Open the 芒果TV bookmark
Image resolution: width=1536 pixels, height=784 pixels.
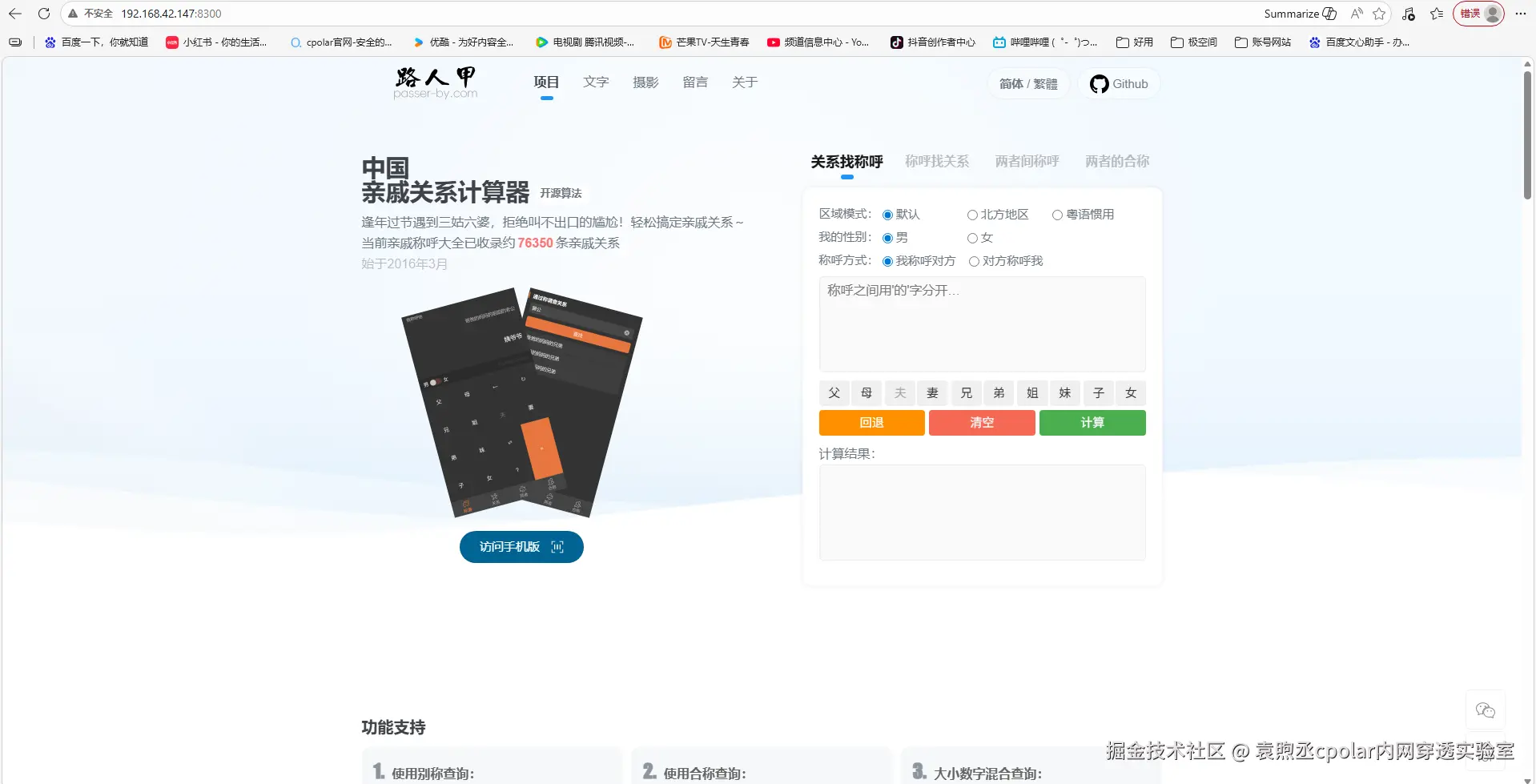[x=705, y=42]
